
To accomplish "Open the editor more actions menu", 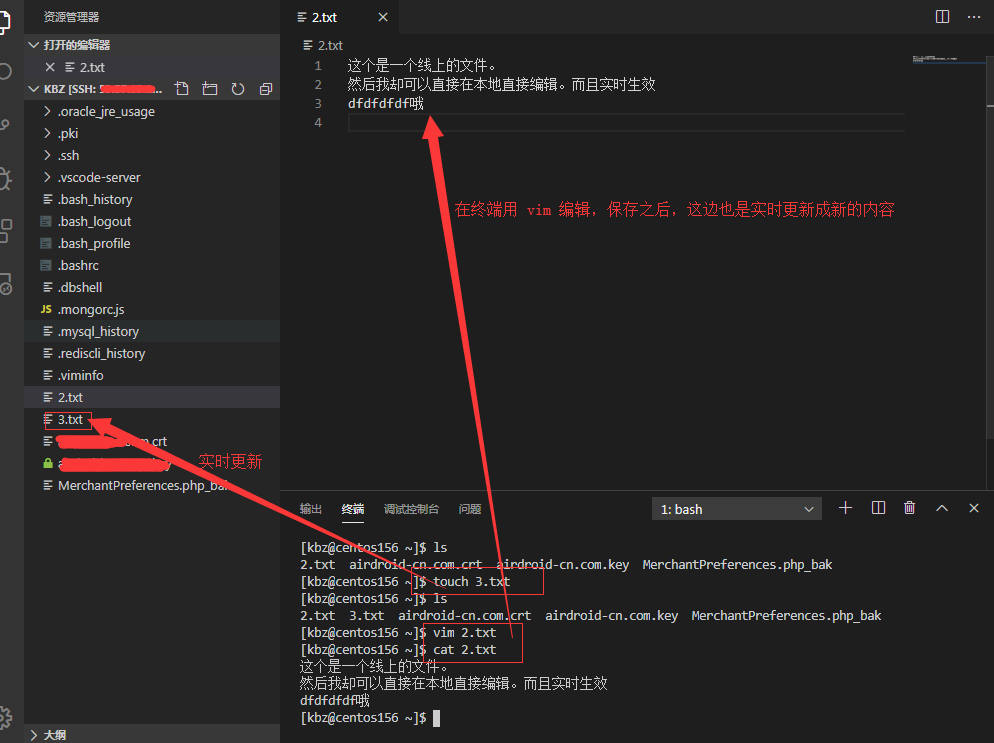I will 973,16.
